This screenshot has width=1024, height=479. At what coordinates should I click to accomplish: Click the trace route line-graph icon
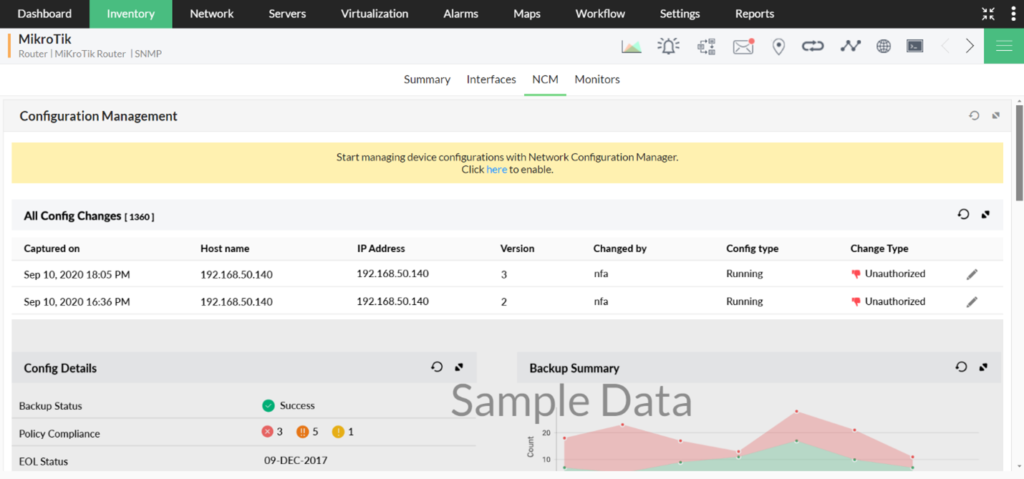pos(850,46)
